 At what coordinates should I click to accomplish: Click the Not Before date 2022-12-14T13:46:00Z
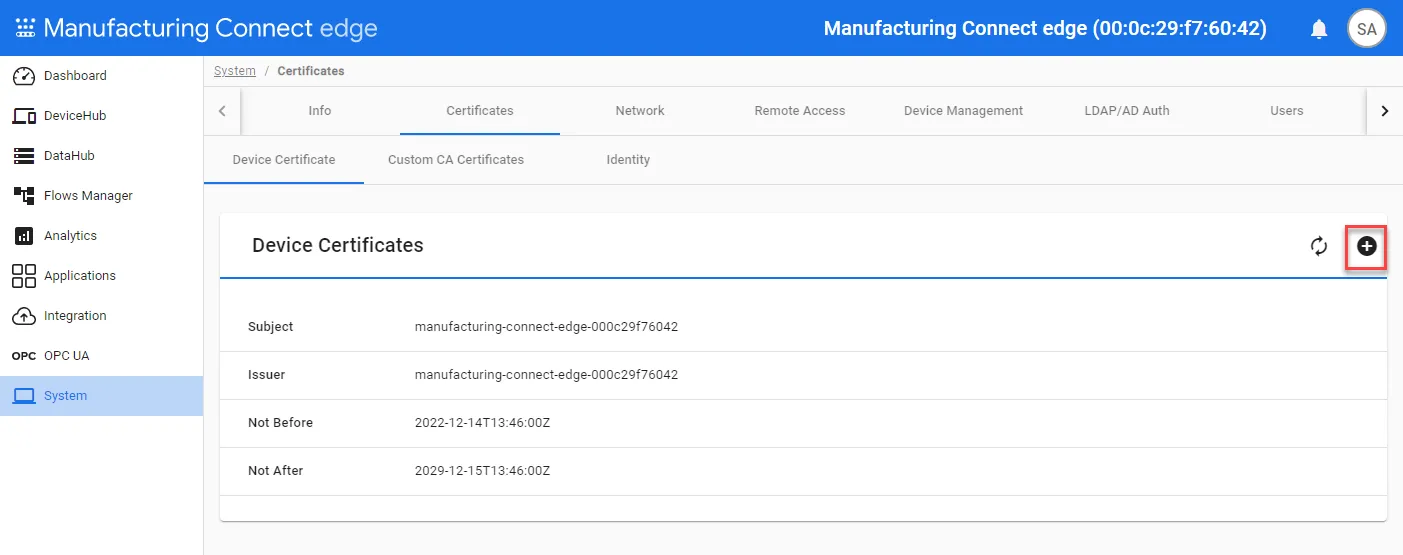[483, 423]
